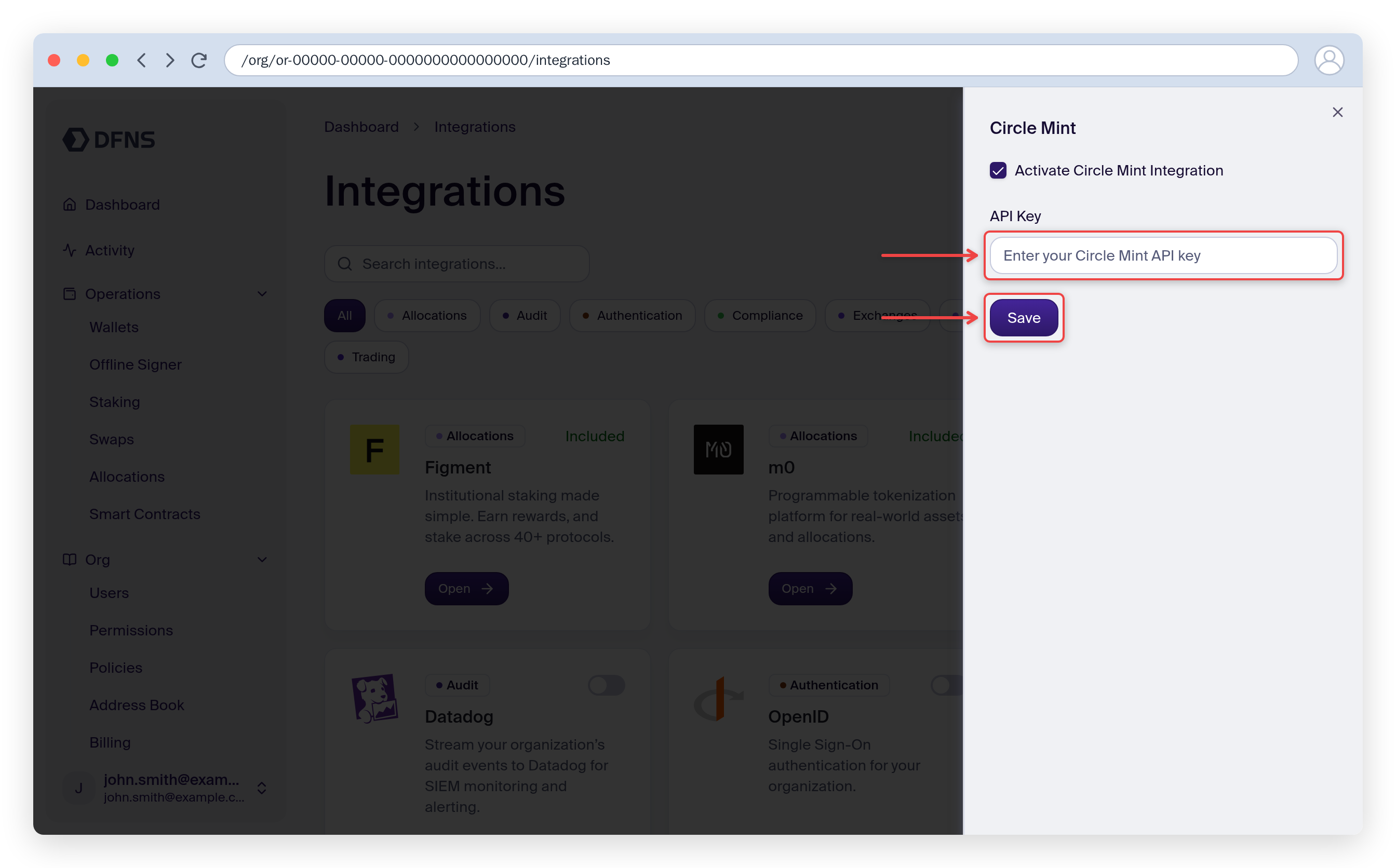Viewport: 1396px width, 868px height.
Task: Click the DFNS logo
Action: pyautogui.click(x=109, y=140)
